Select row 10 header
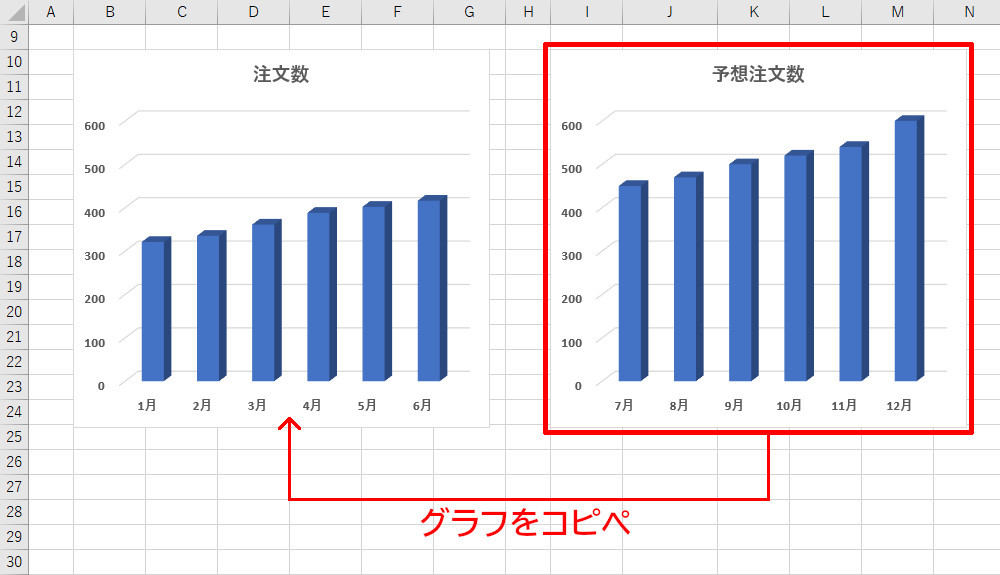 point(14,62)
